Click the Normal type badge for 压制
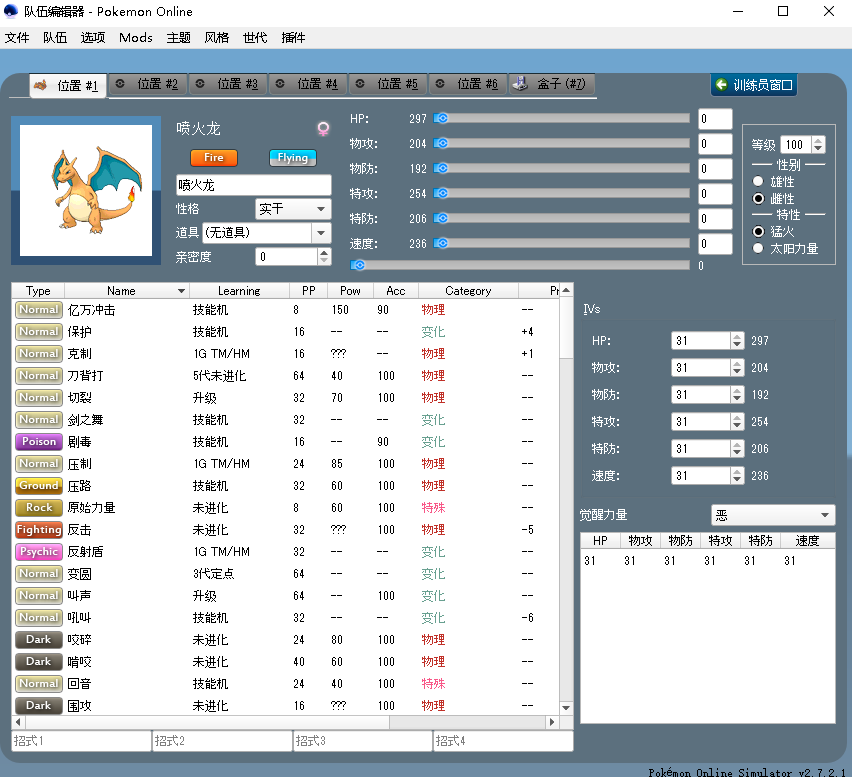 click(x=39, y=463)
